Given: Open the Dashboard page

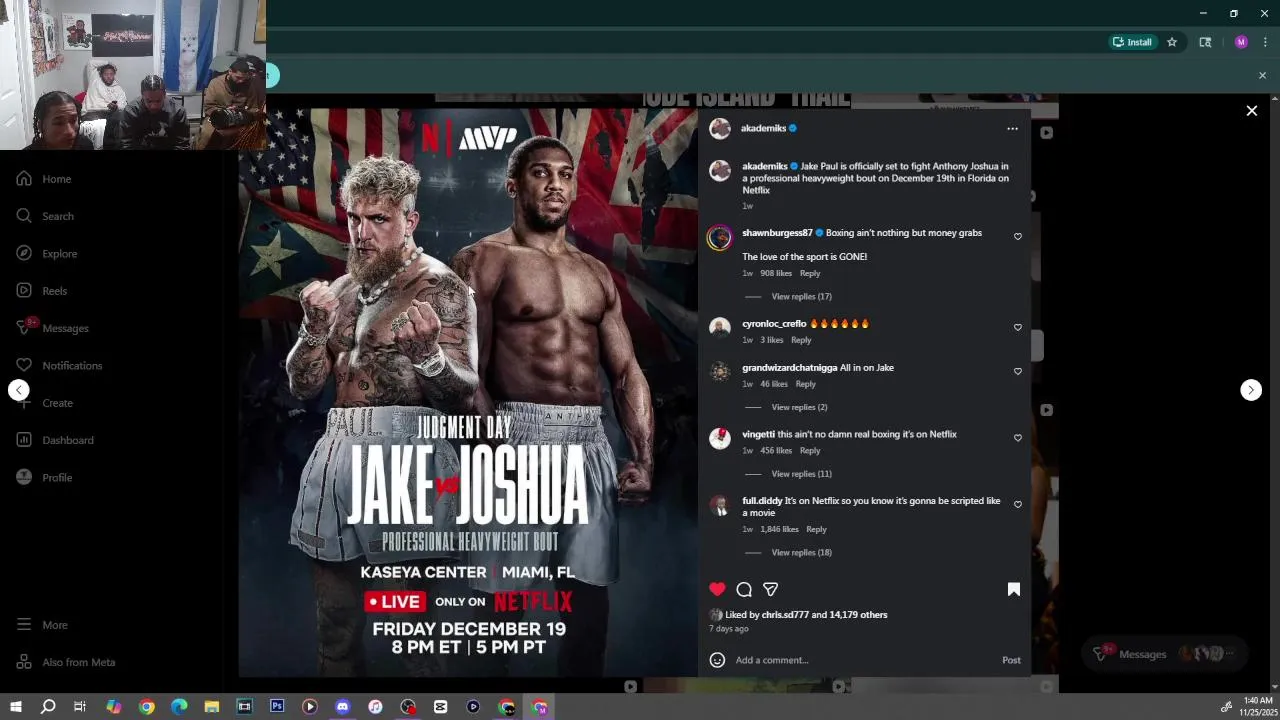Looking at the screenshot, I should click(54, 440).
